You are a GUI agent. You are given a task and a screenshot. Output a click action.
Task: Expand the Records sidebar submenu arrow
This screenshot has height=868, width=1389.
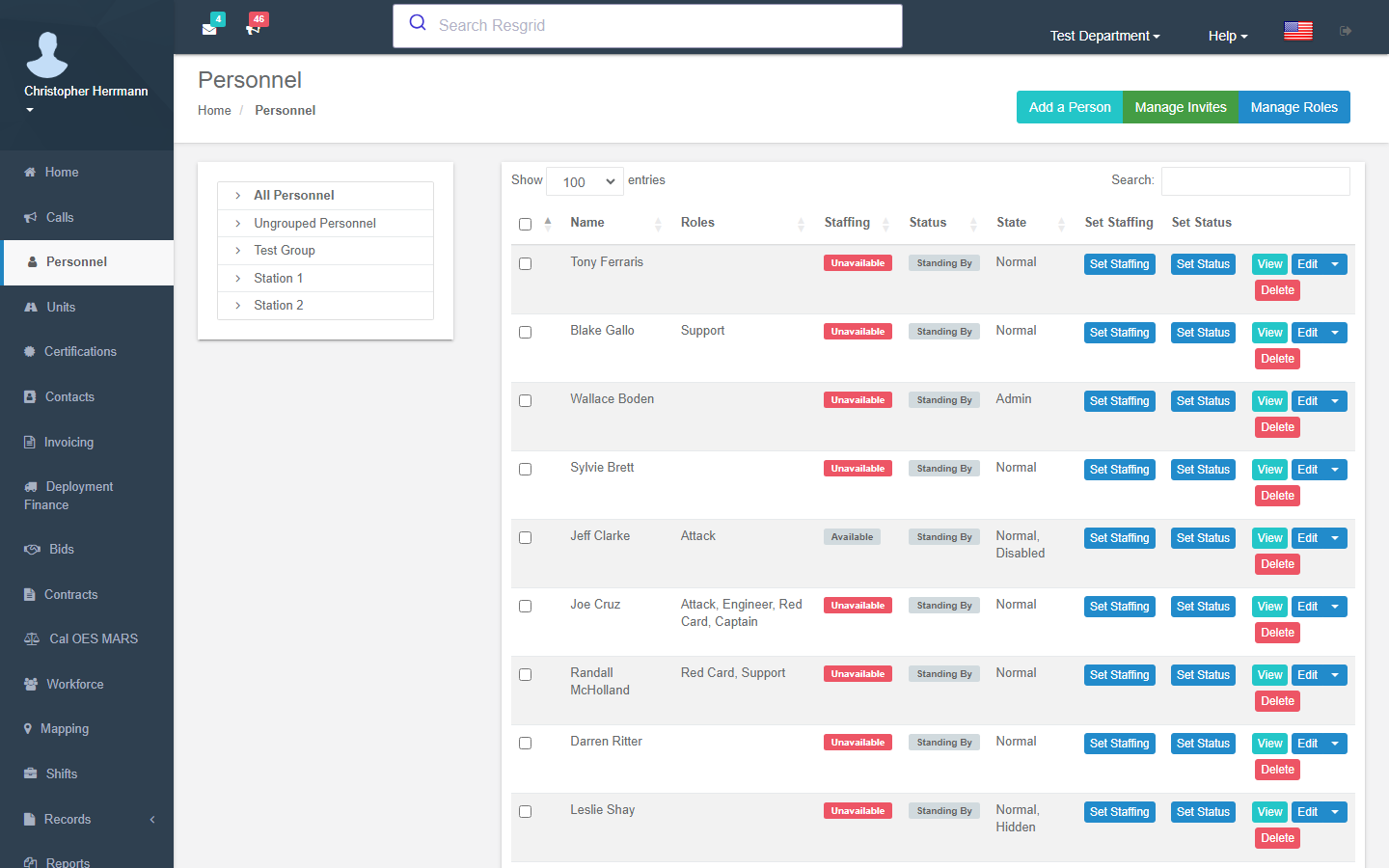pyautogui.click(x=152, y=819)
